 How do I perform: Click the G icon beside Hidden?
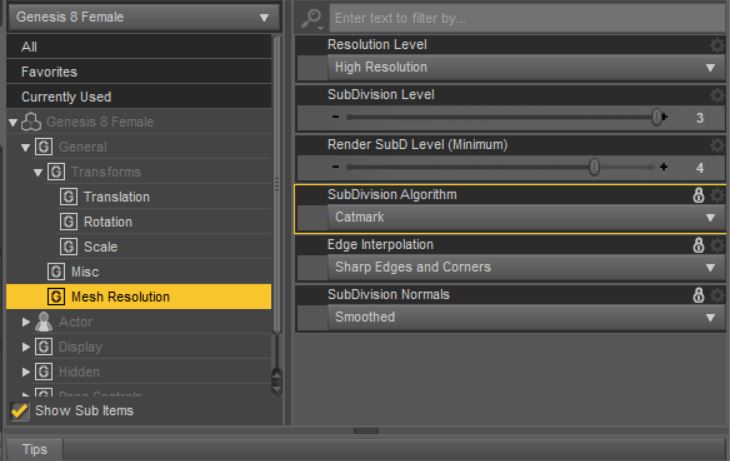click(x=44, y=372)
